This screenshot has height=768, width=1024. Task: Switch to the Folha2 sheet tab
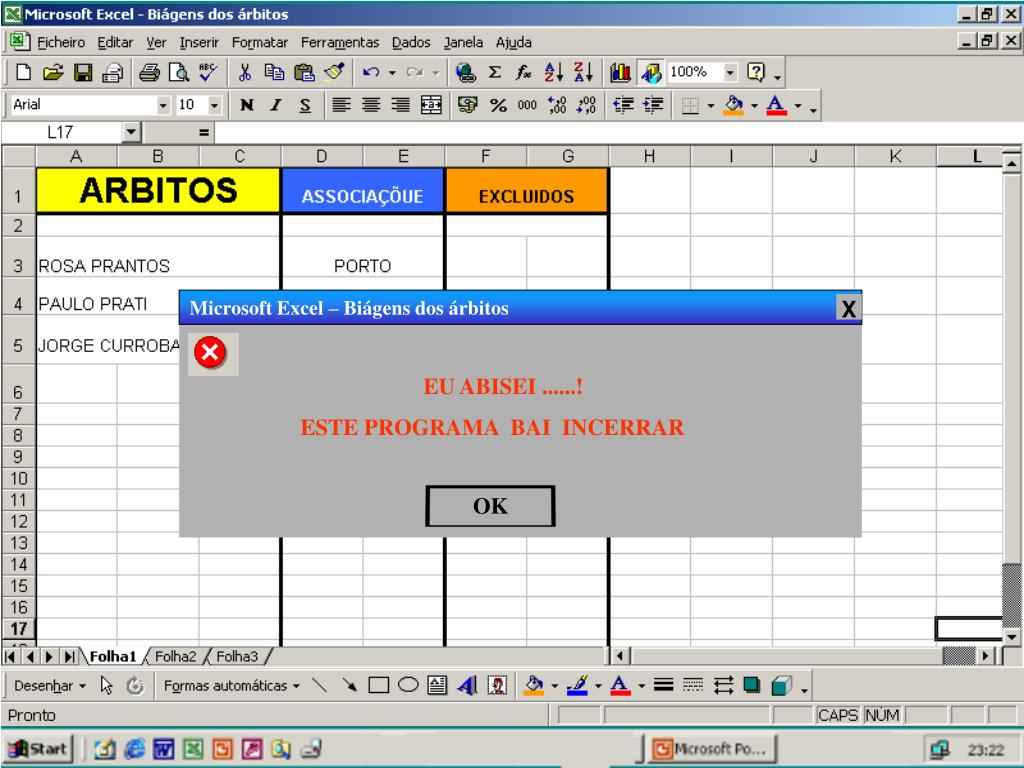(x=175, y=656)
